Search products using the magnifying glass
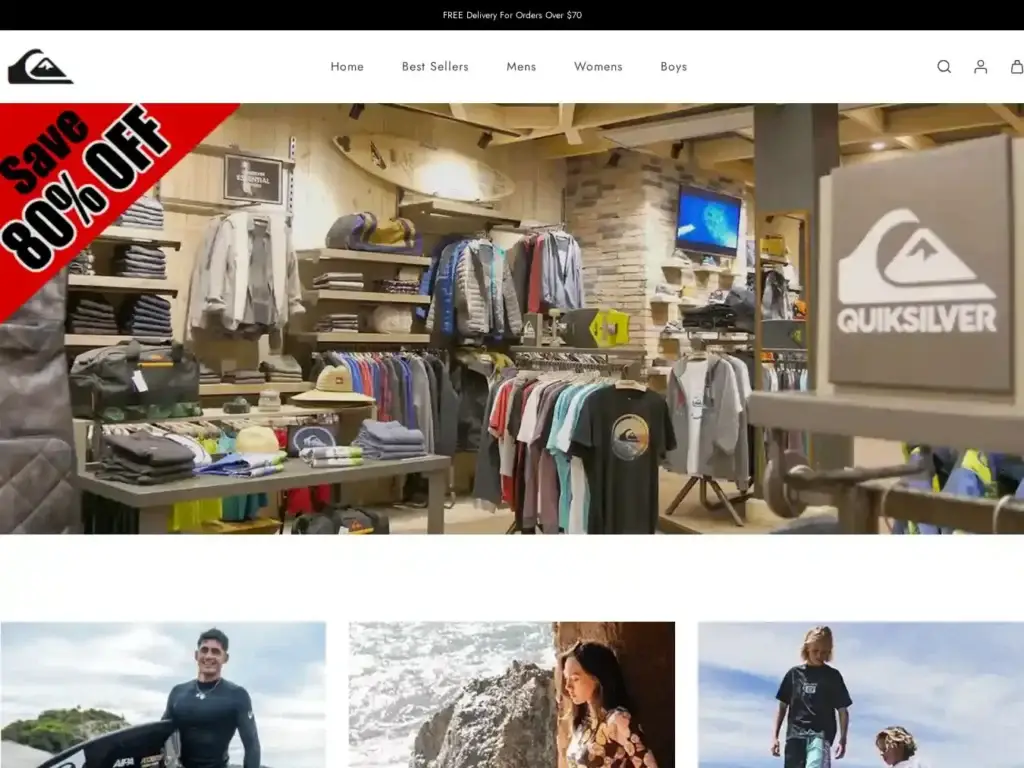 pos(943,67)
